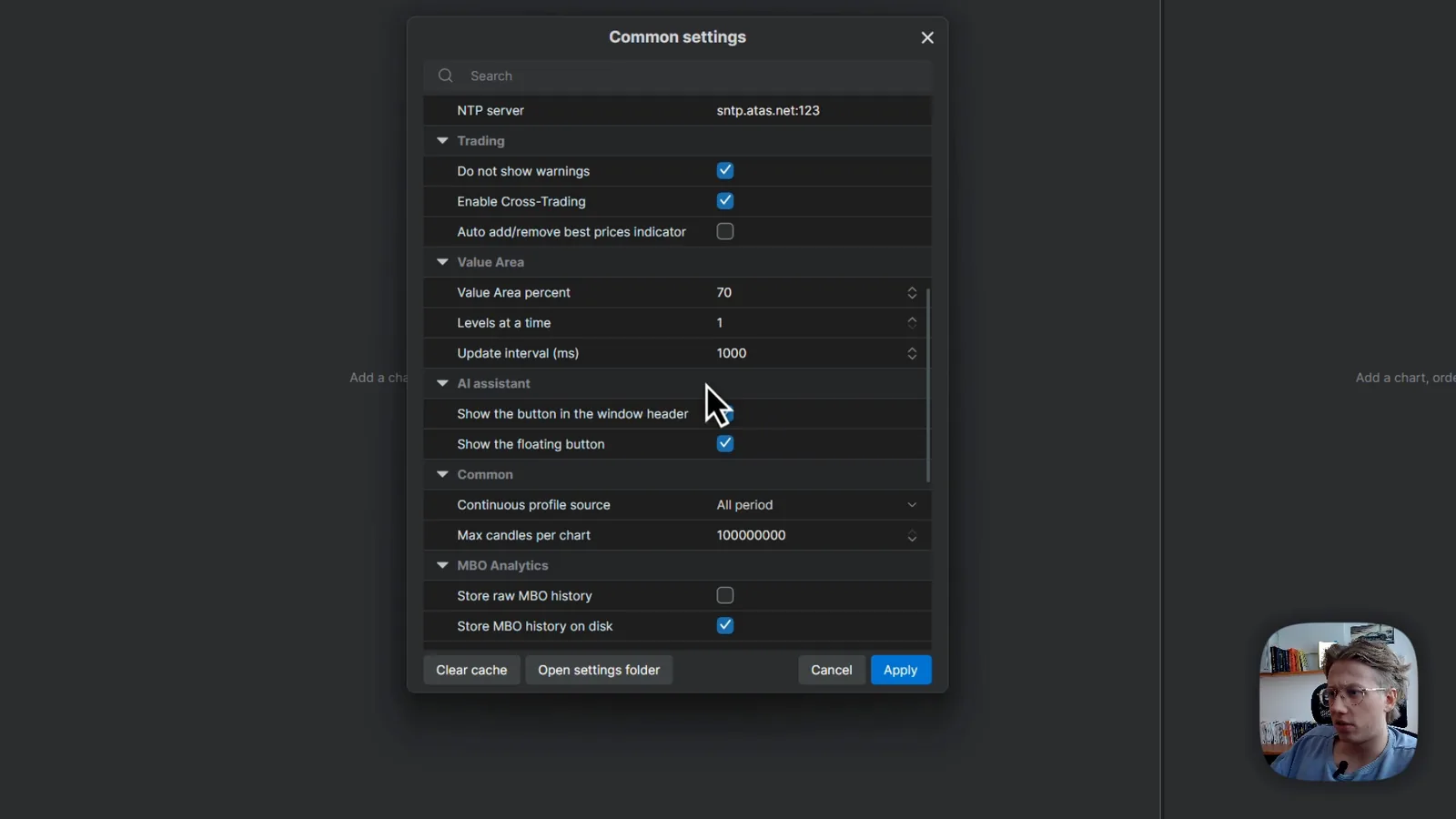Adjust Max candles per chart stepper

[912, 535]
